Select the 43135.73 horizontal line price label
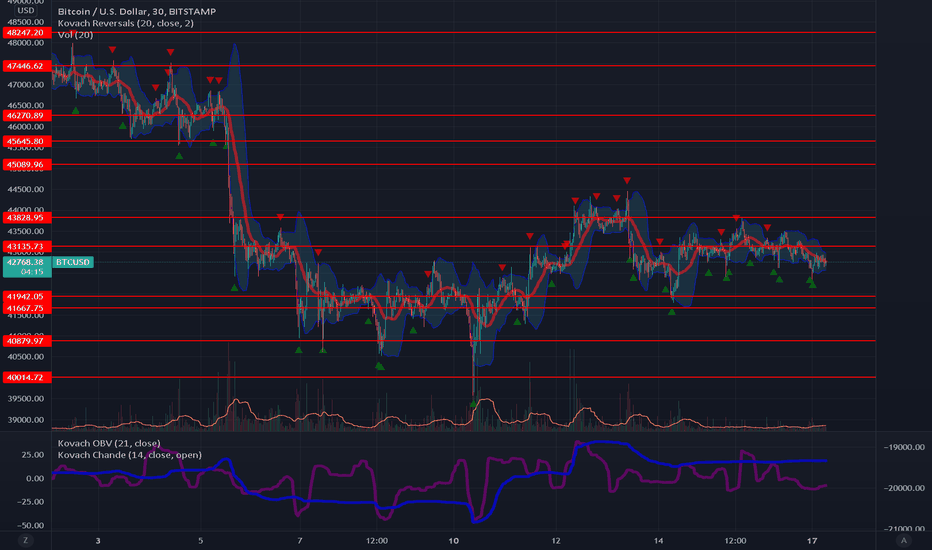The height and width of the screenshot is (550, 932). point(27,246)
